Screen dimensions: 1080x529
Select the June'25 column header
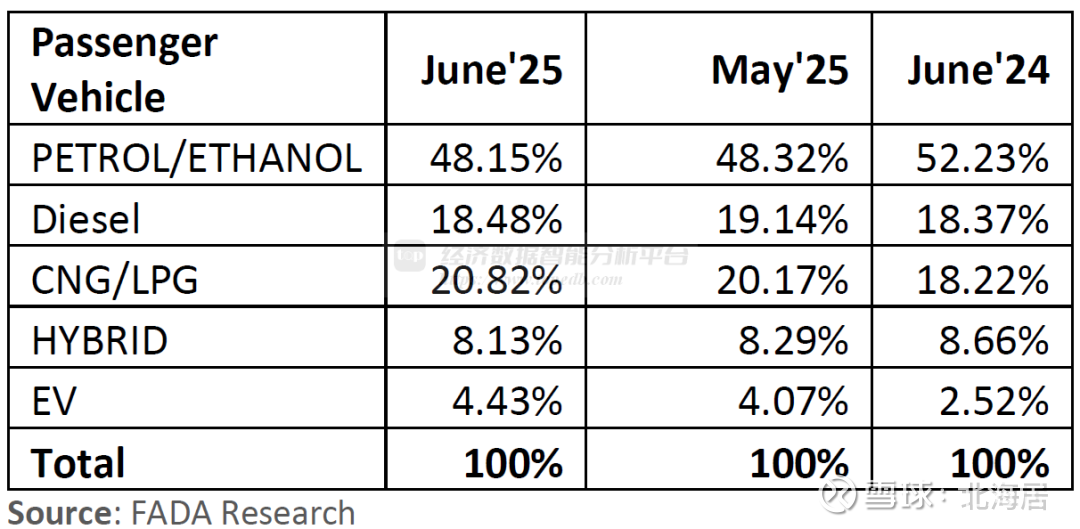[x=486, y=68]
